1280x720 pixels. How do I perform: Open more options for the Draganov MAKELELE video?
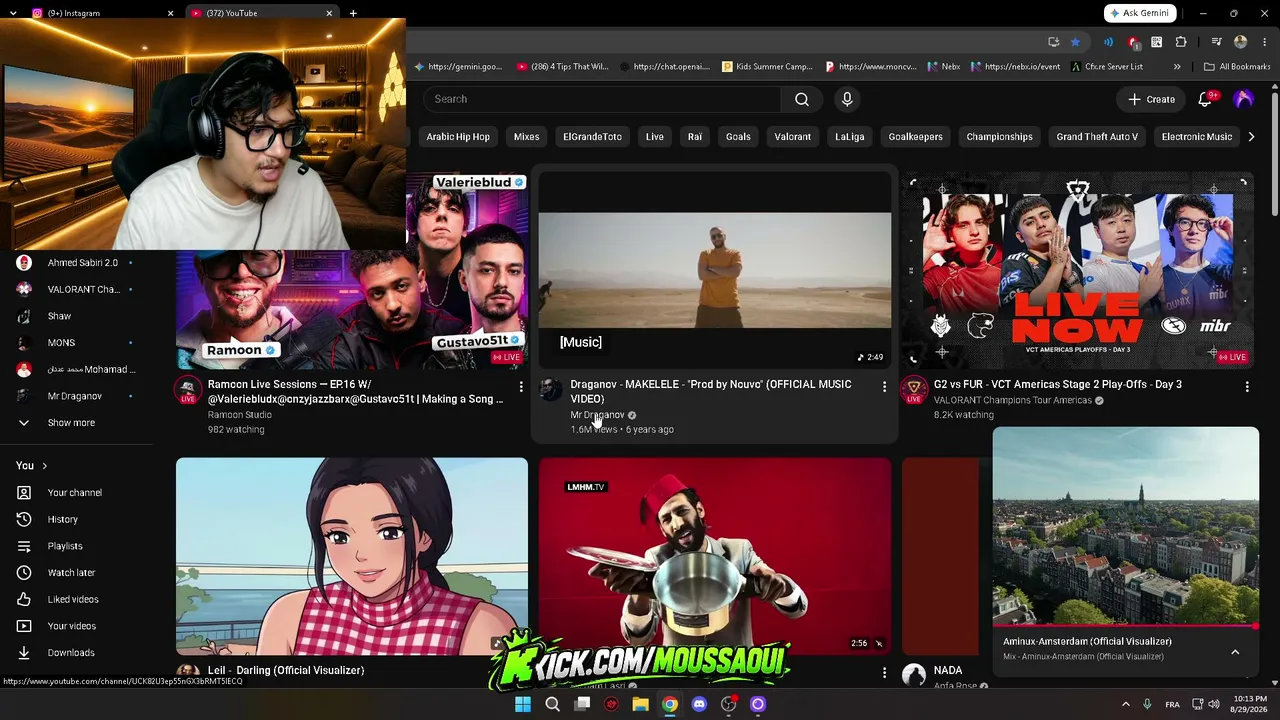884,386
